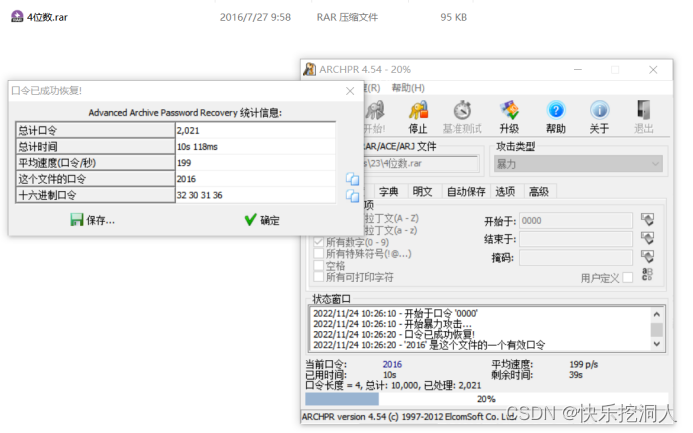Close the 口令已成功恢复 dialog
The image size is (693, 433).
350,91
